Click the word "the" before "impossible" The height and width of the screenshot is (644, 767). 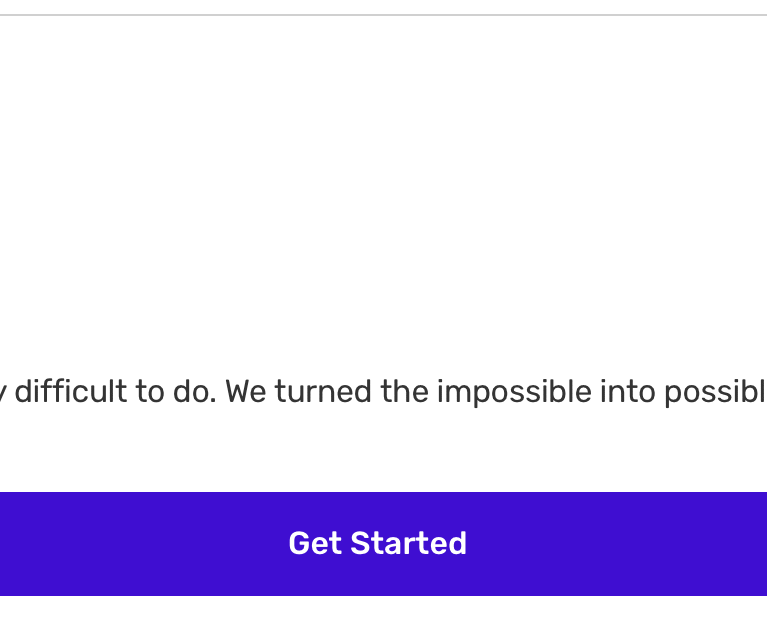[405, 391]
